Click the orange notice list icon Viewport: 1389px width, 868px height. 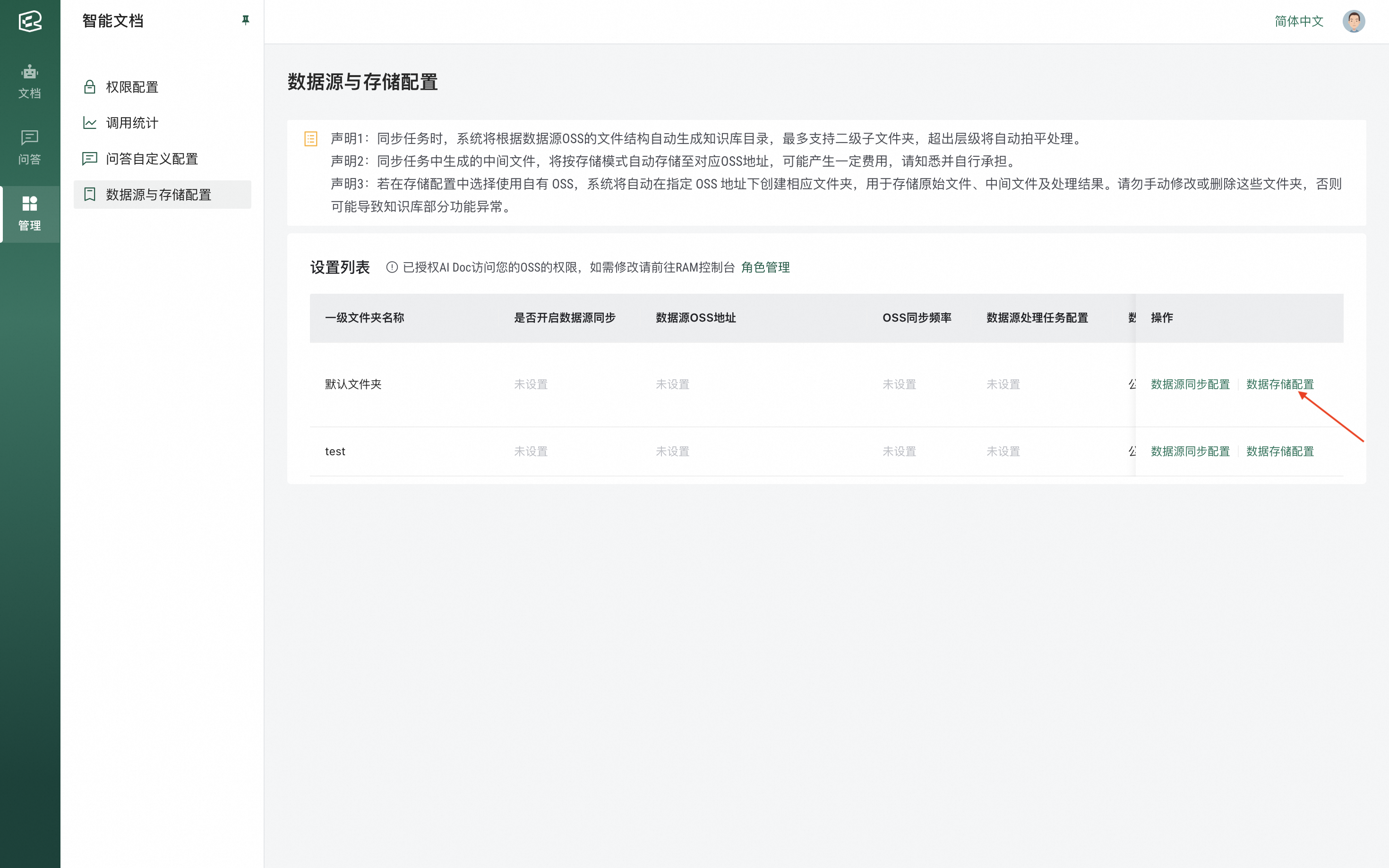[311, 139]
